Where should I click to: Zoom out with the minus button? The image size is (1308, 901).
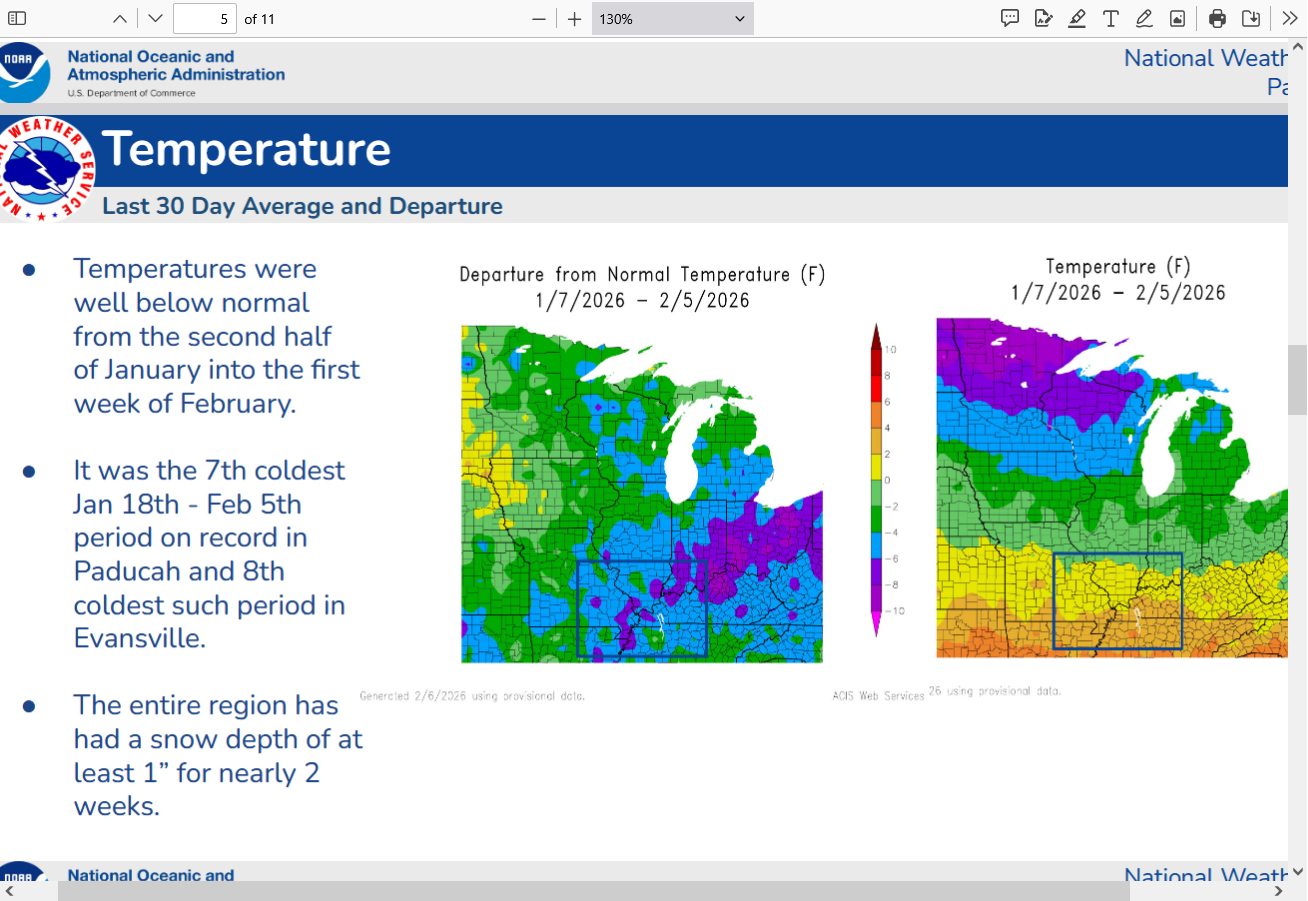tap(539, 18)
